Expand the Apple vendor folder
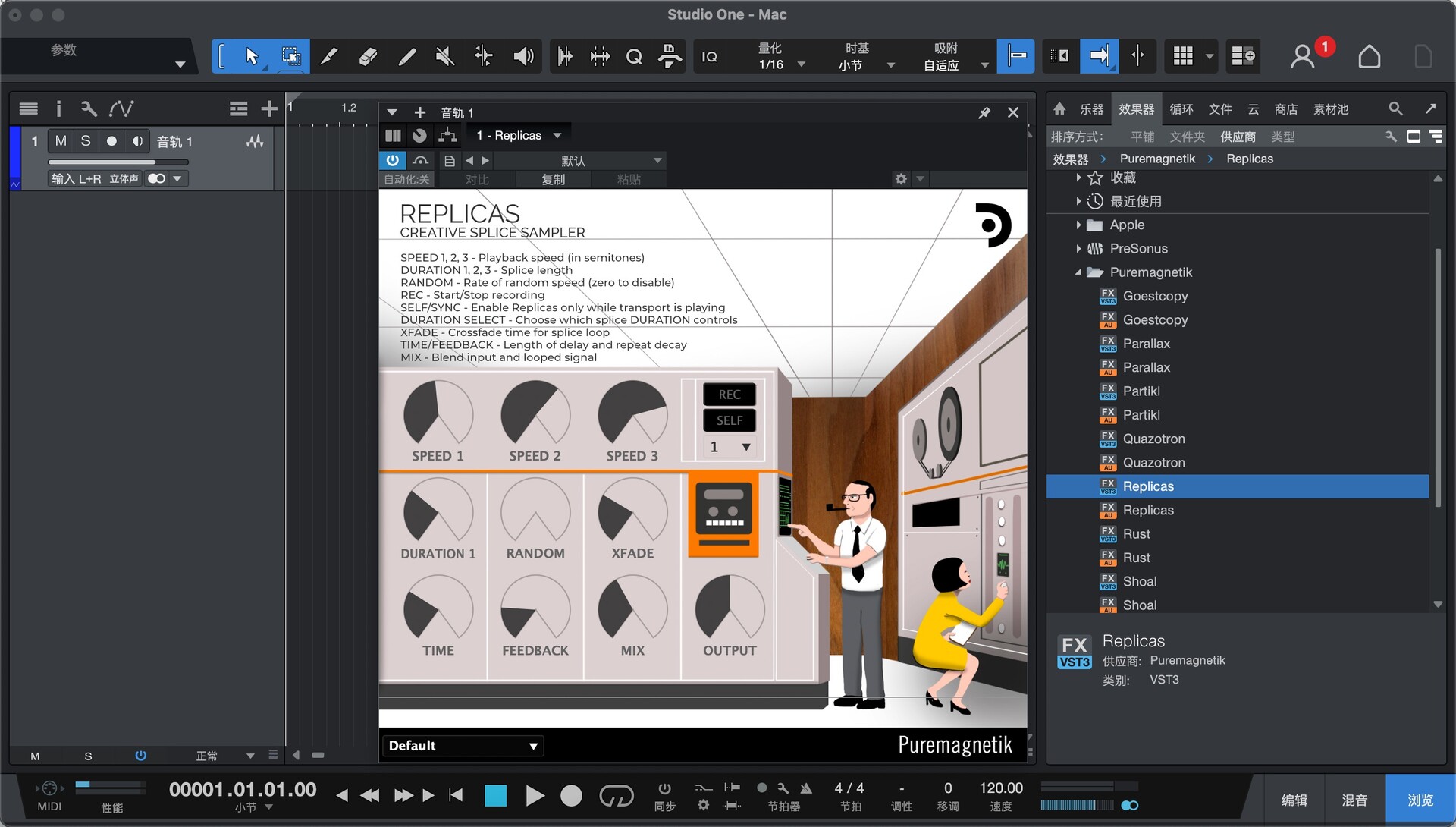Image resolution: width=1456 pixels, height=827 pixels. pos(1078,225)
